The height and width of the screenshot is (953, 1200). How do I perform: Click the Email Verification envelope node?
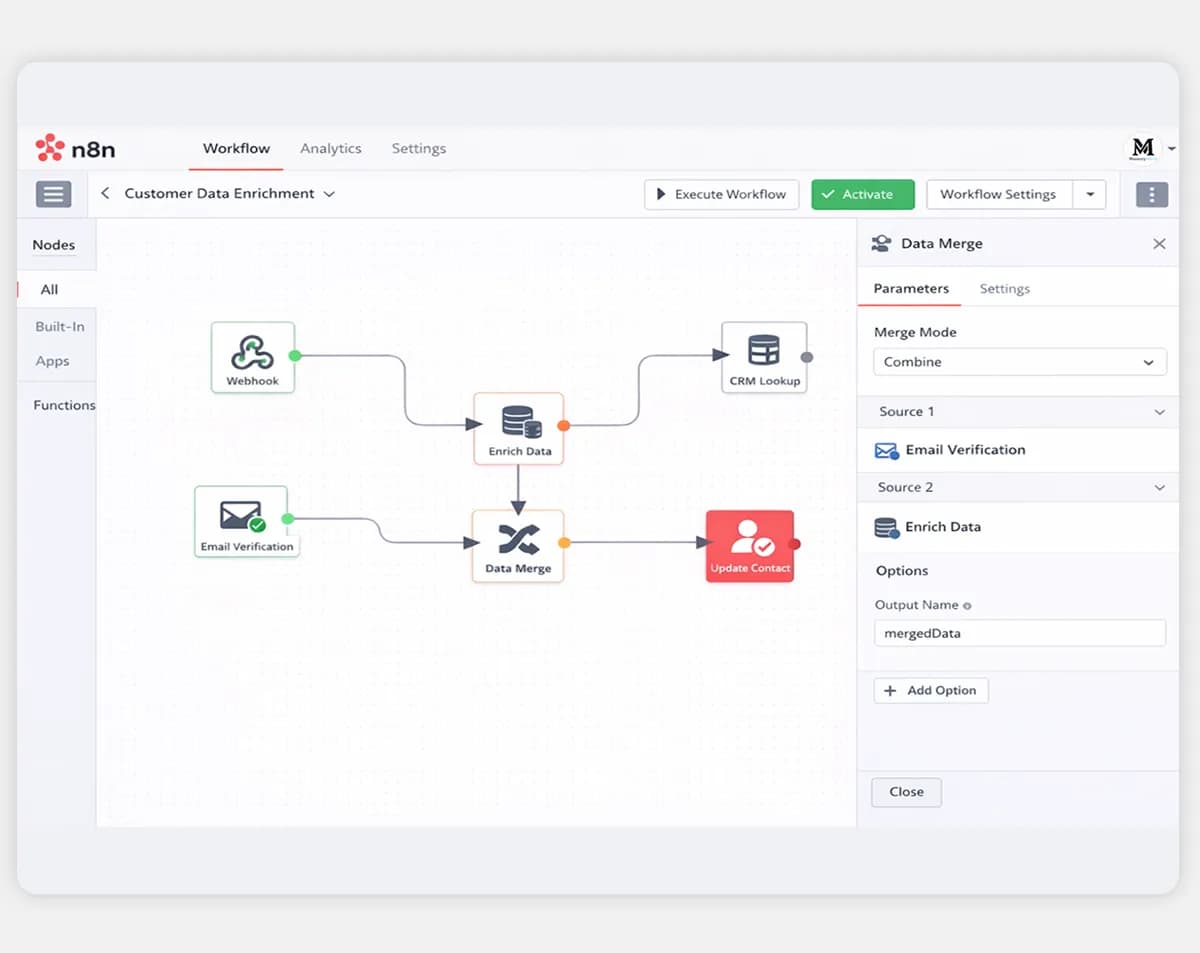(241, 521)
